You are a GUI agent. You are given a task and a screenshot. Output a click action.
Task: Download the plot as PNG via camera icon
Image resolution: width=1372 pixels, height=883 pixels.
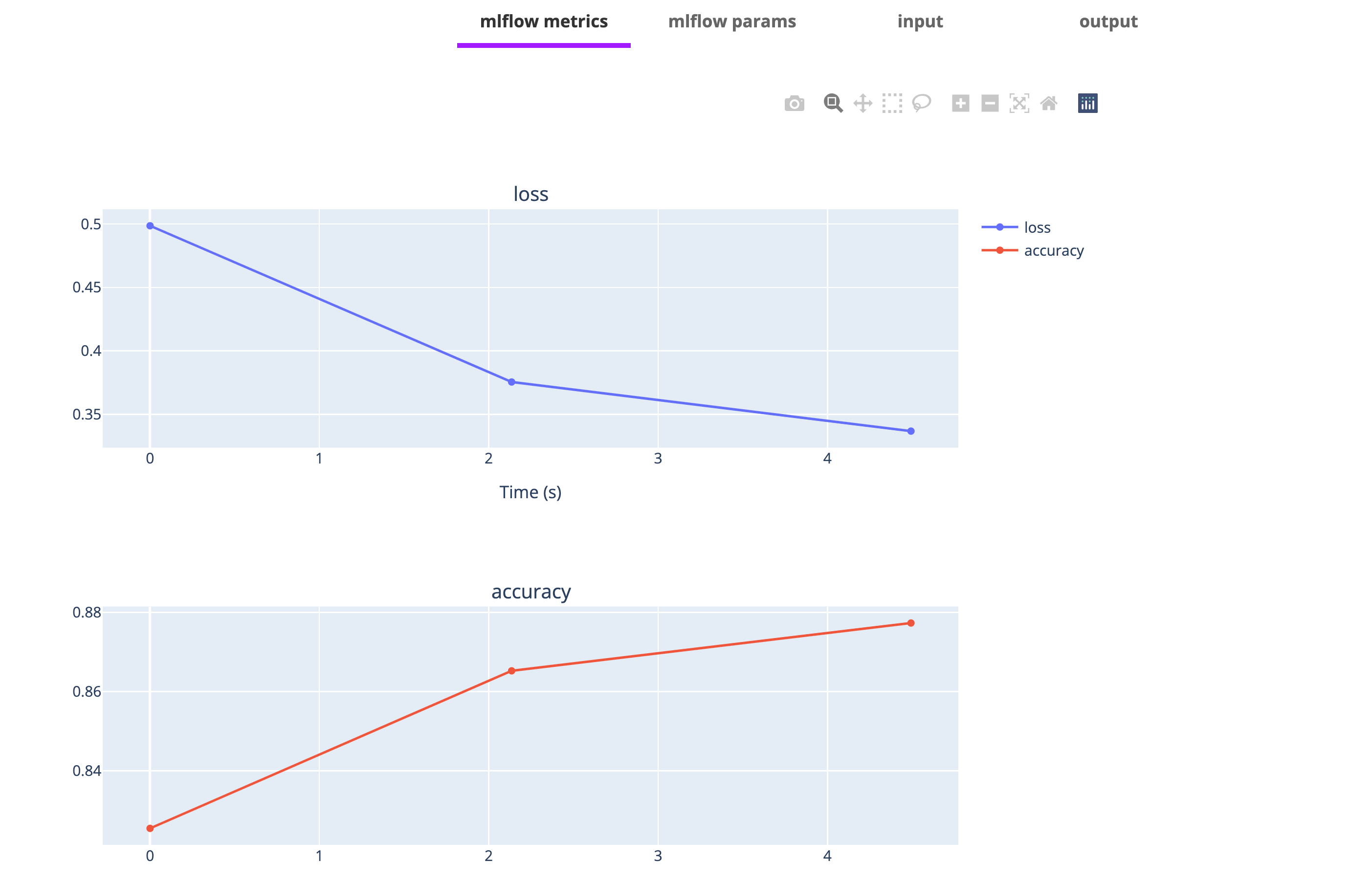pos(794,103)
